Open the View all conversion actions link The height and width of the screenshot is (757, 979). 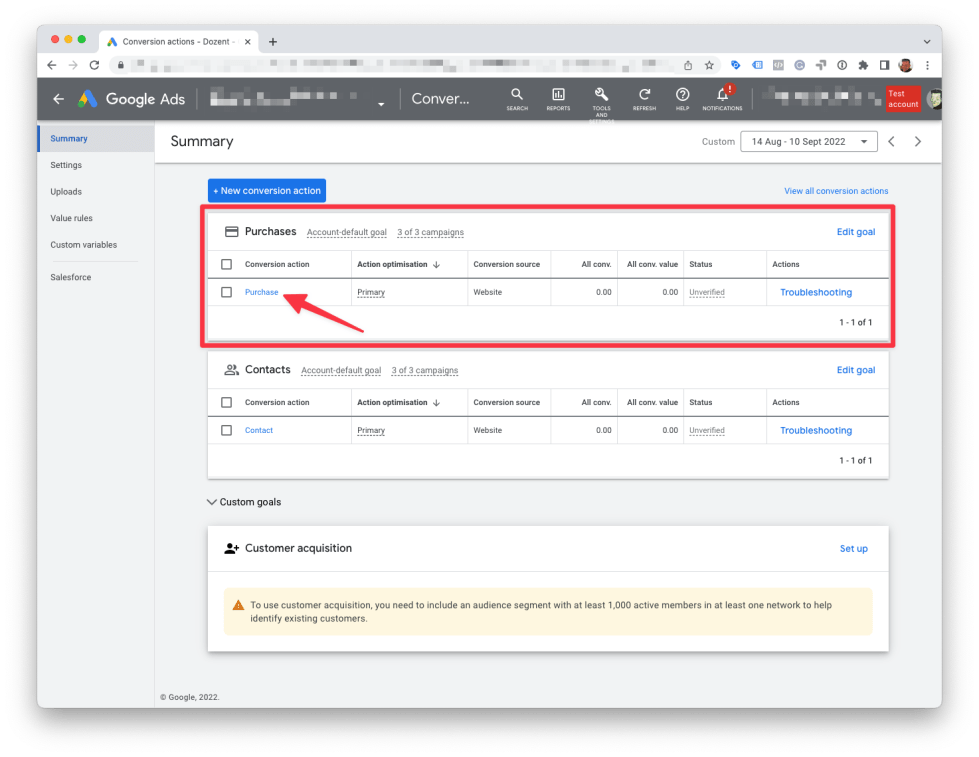(x=836, y=191)
